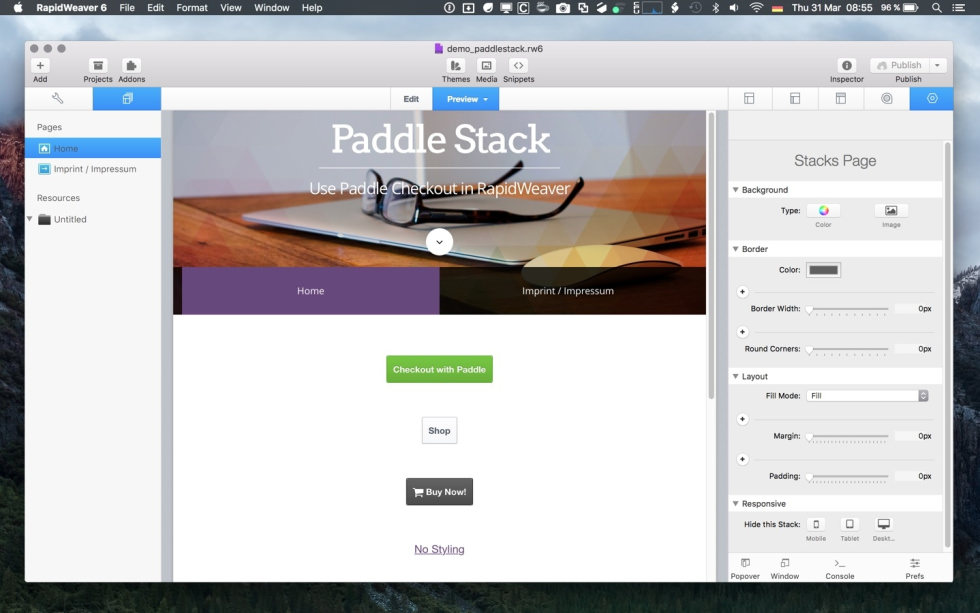
Task: Adjust the Border Width slider
Action: 849,309
